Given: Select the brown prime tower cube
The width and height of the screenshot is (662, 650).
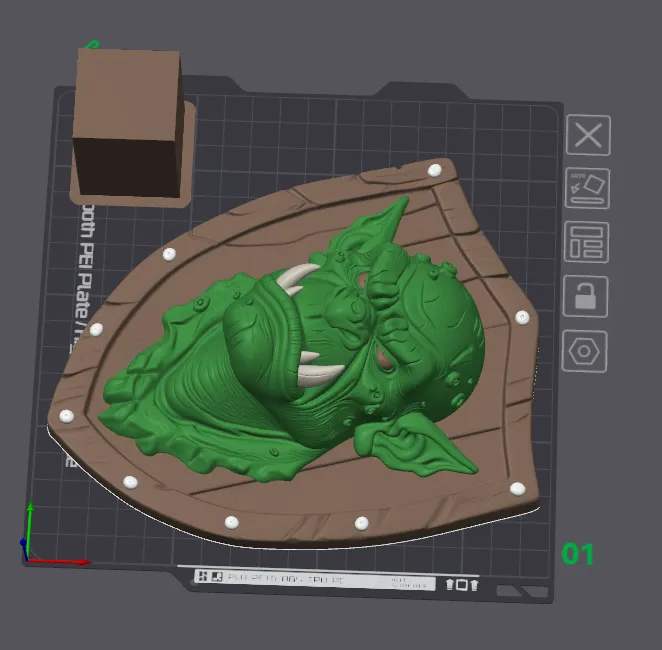Looking at the screenshot, I should 128,122.
